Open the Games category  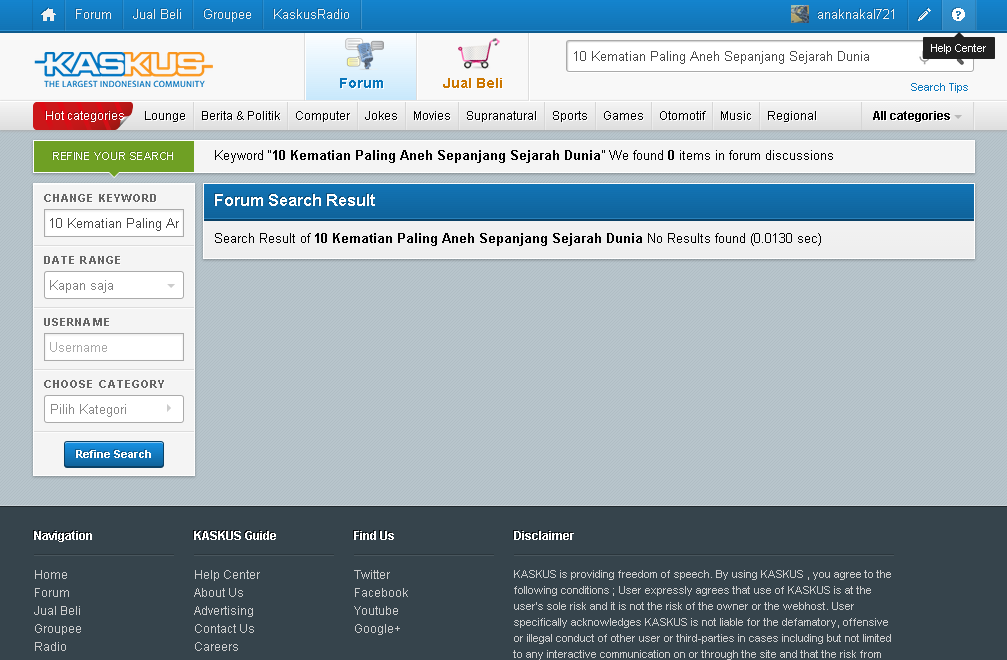click(623, 116)
